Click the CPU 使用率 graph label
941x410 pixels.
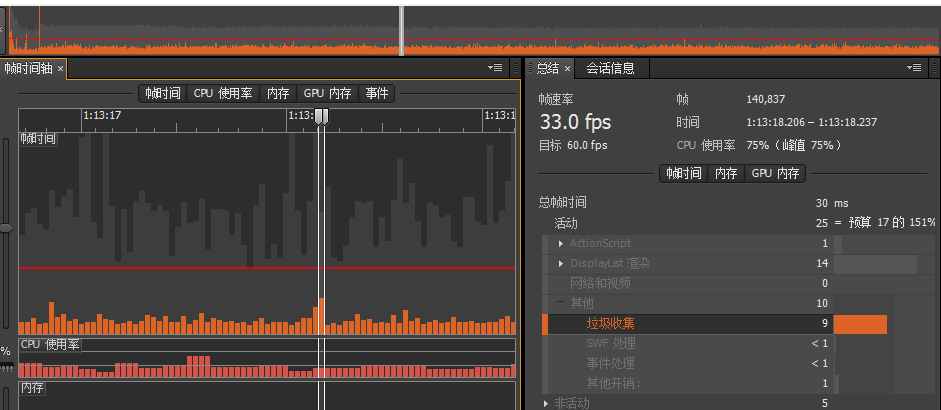[50, 345]
